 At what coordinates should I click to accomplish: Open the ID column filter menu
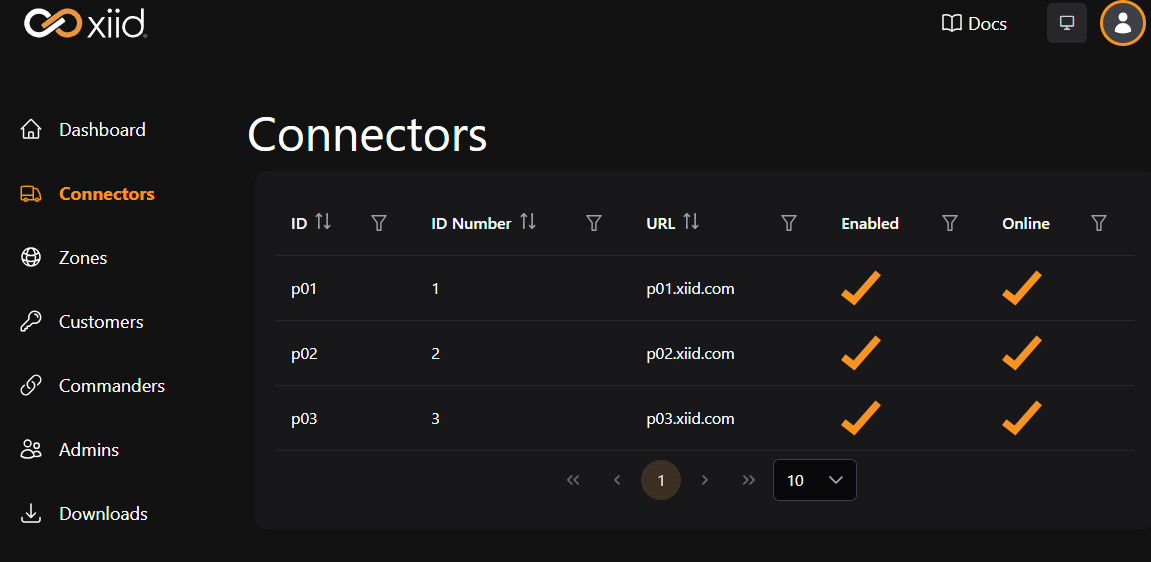pyautogui.click(x=379, y=223)
